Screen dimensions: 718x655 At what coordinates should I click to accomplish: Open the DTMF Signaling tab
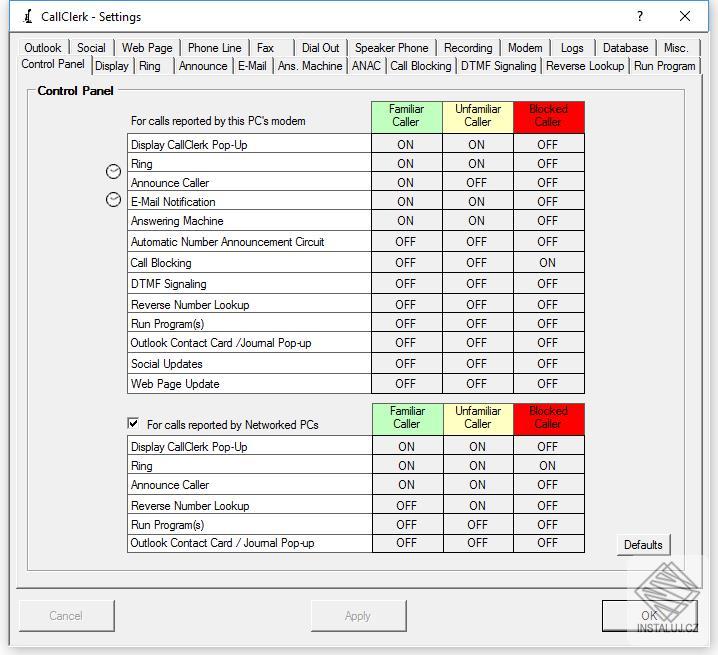click(x=498, y=66)
